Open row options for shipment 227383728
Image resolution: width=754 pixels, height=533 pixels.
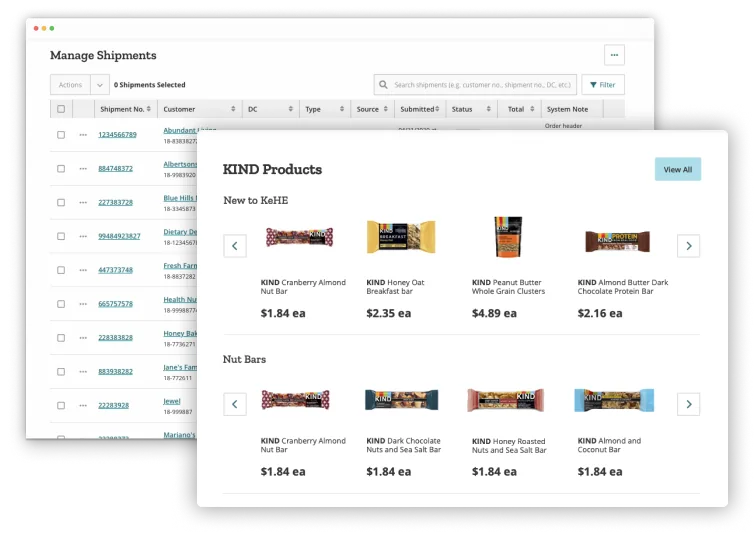83,203
